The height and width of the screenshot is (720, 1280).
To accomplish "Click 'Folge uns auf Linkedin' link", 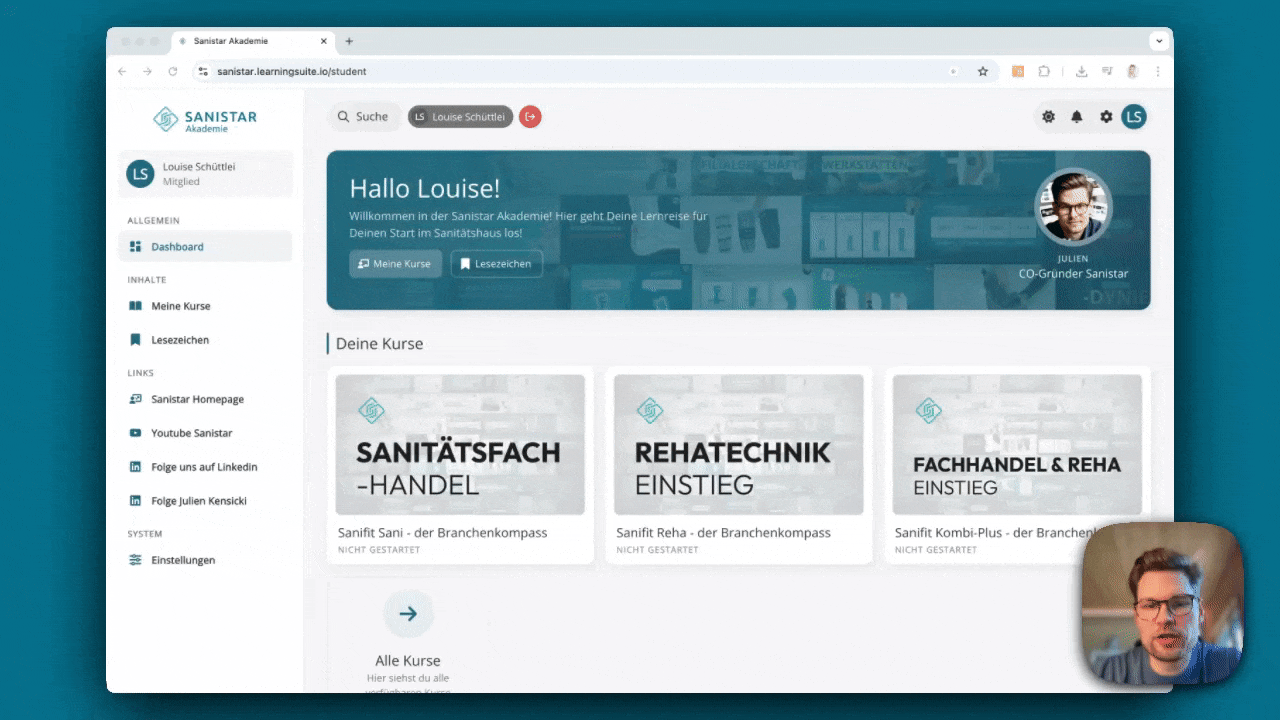I will pyautogui.click(x=205, y=467).
